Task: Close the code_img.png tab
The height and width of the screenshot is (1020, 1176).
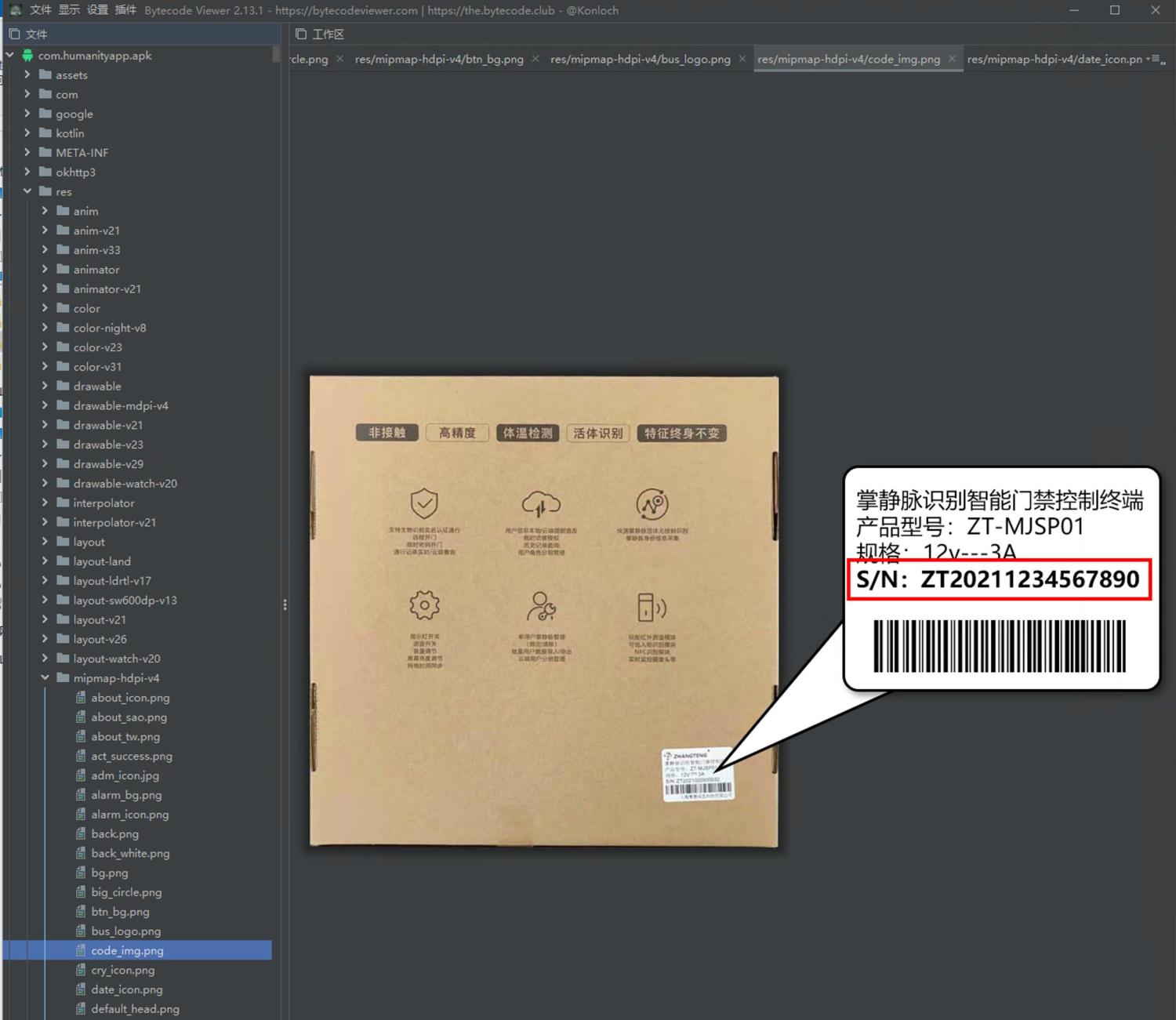Action: click(953, 59)
